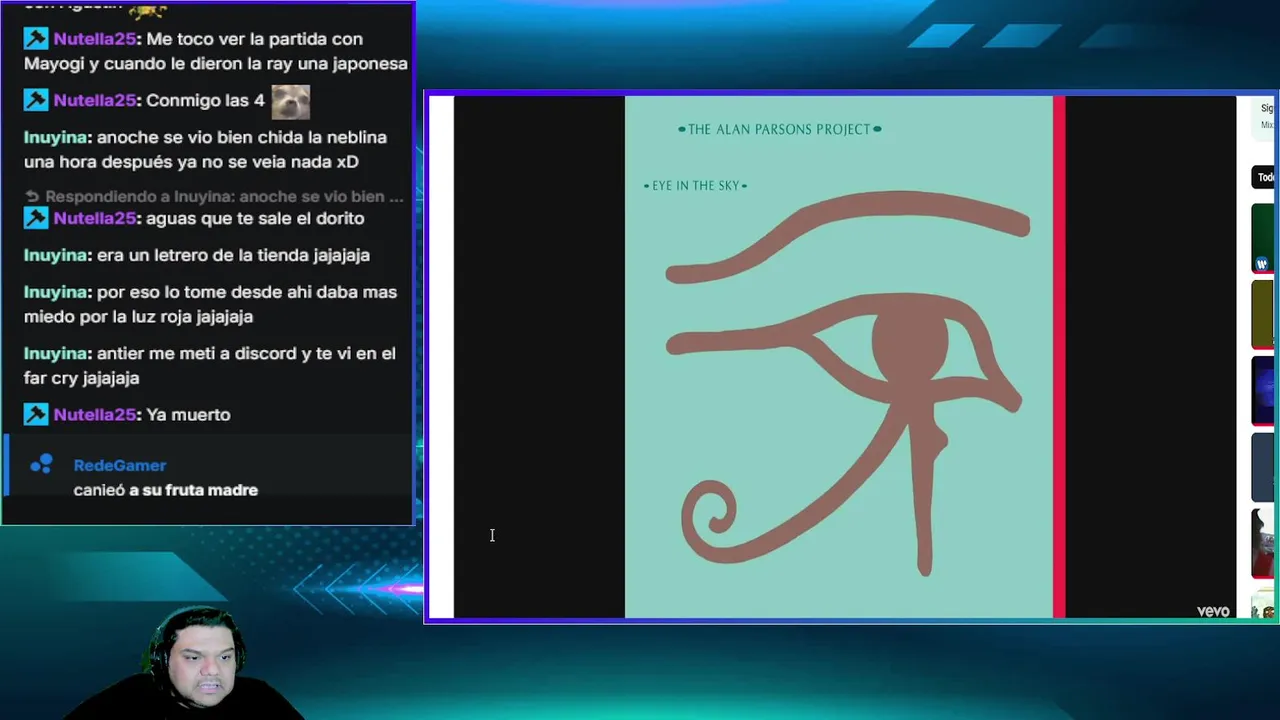
Task: Click the reply arrow before "Respondiendo a Inuyina"
Action: (31, 197)
